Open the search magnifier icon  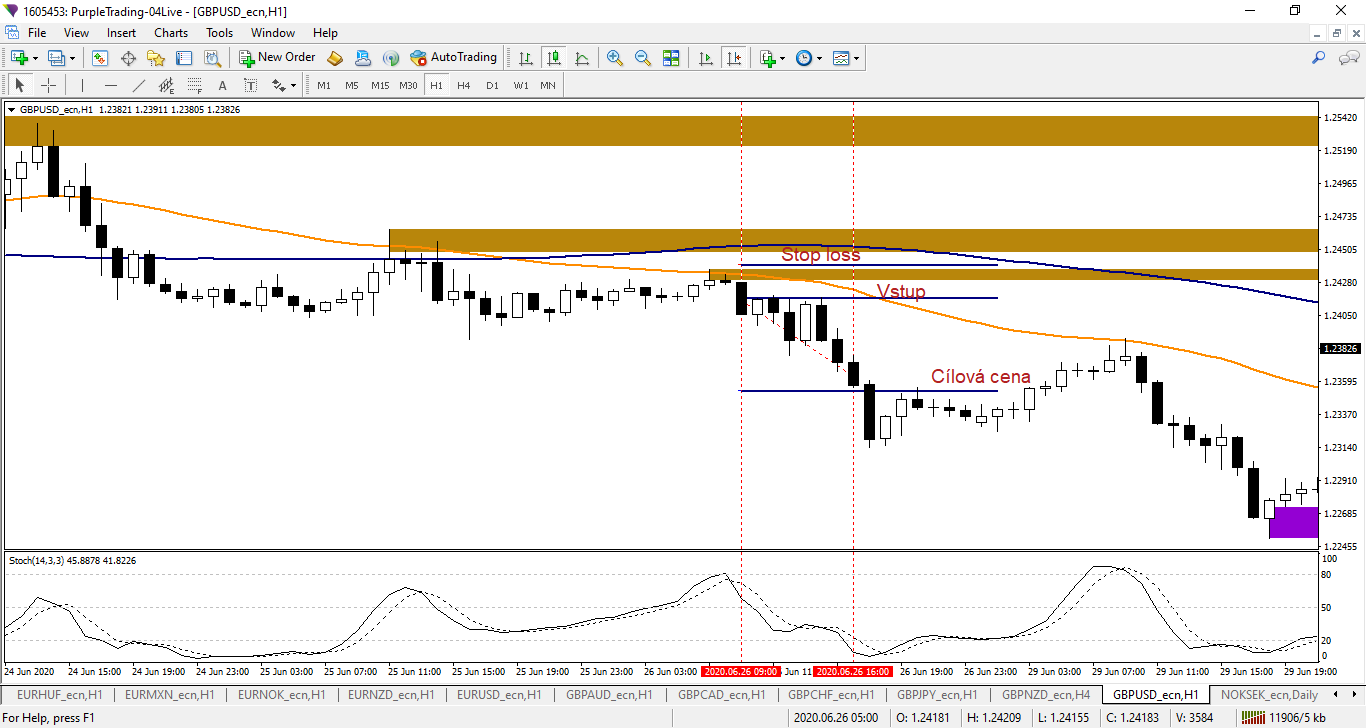pos(1319,58)
